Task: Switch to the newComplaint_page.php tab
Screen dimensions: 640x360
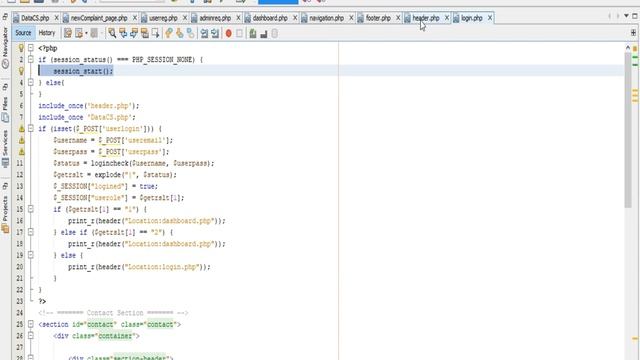Action: pos(99,18)
